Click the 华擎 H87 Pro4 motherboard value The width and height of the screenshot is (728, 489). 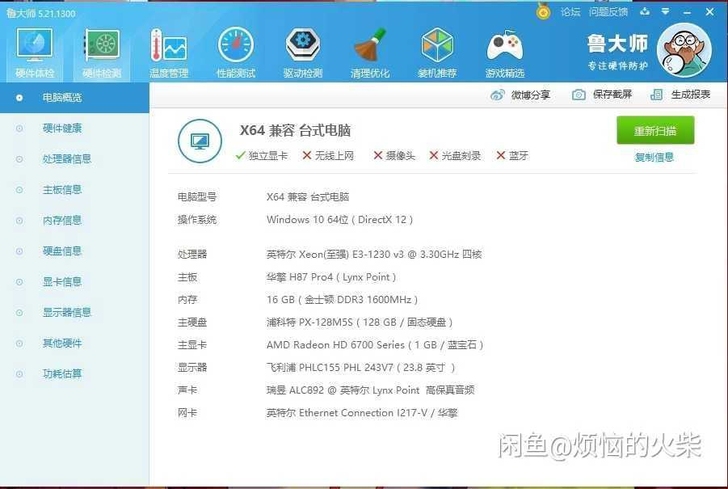331,277
